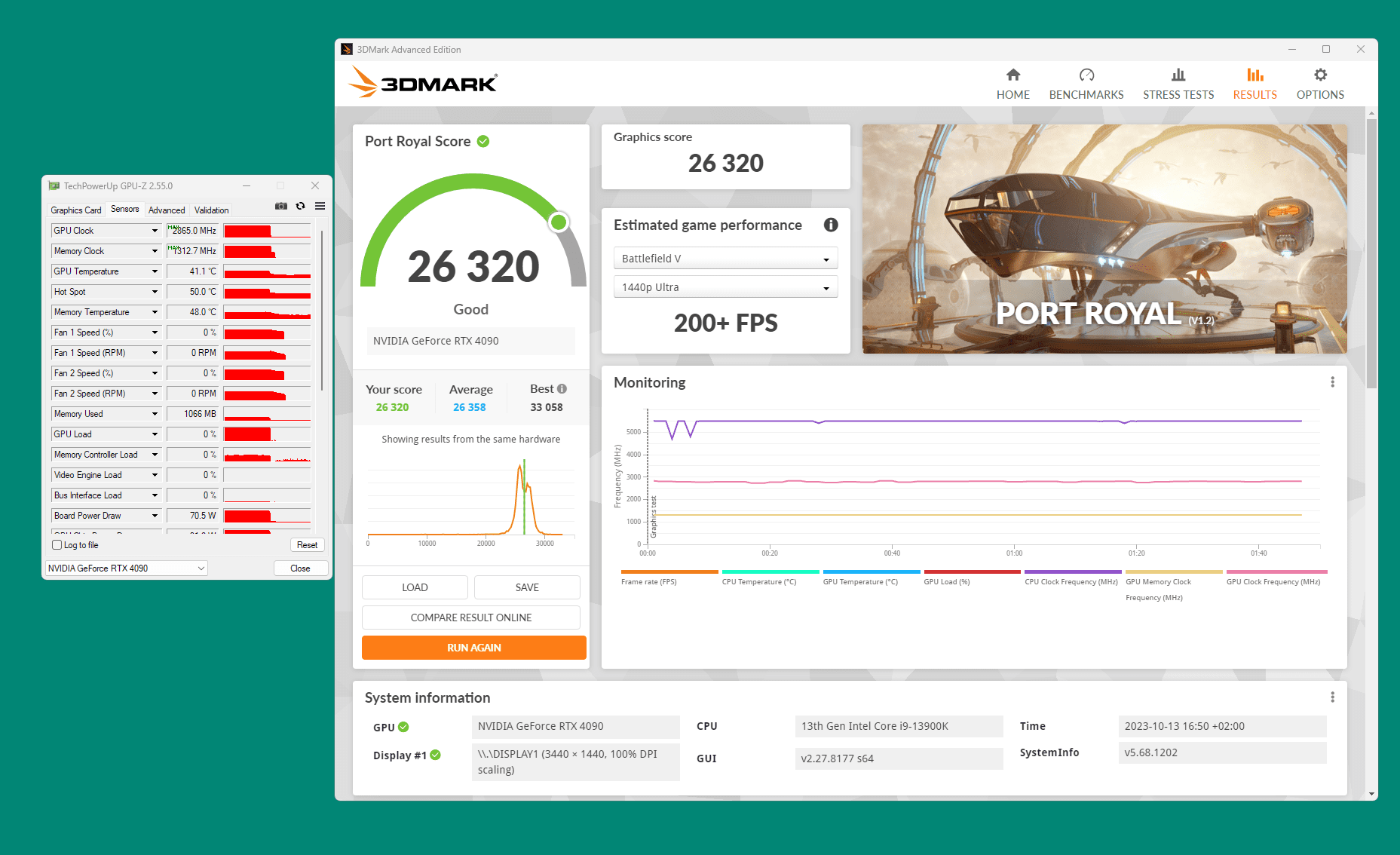Click the score distribution chart
The height and width of the screenshot is (855, 1400).
[471, 501]
